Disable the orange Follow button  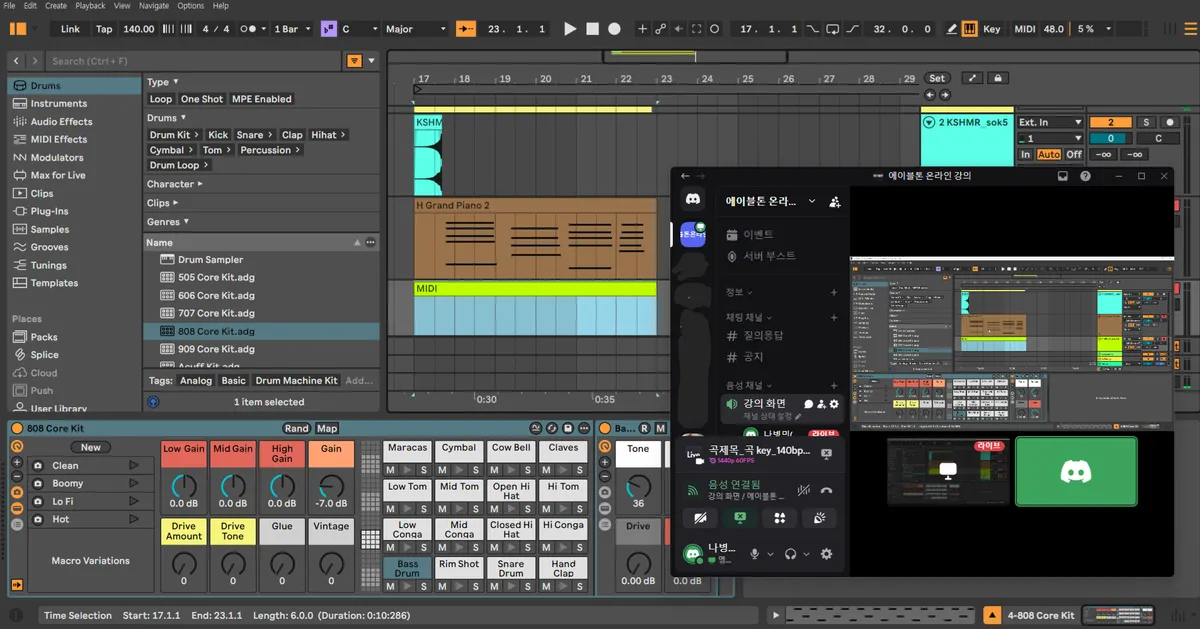465,29
